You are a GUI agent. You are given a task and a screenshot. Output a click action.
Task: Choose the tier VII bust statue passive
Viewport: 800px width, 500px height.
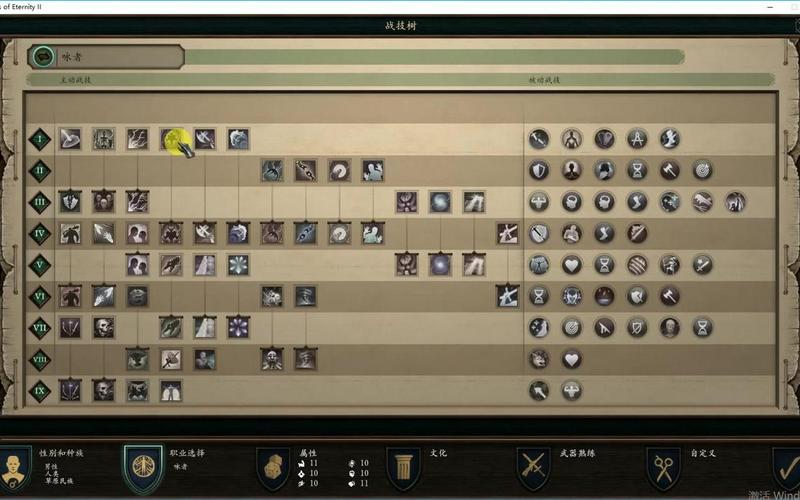point(670,328)
